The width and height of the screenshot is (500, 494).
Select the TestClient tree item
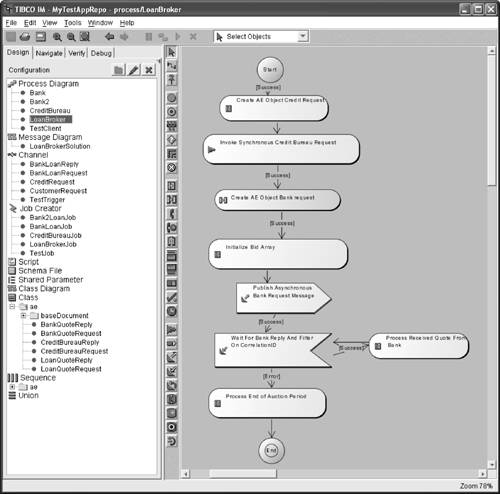click(x=45, y=129)
